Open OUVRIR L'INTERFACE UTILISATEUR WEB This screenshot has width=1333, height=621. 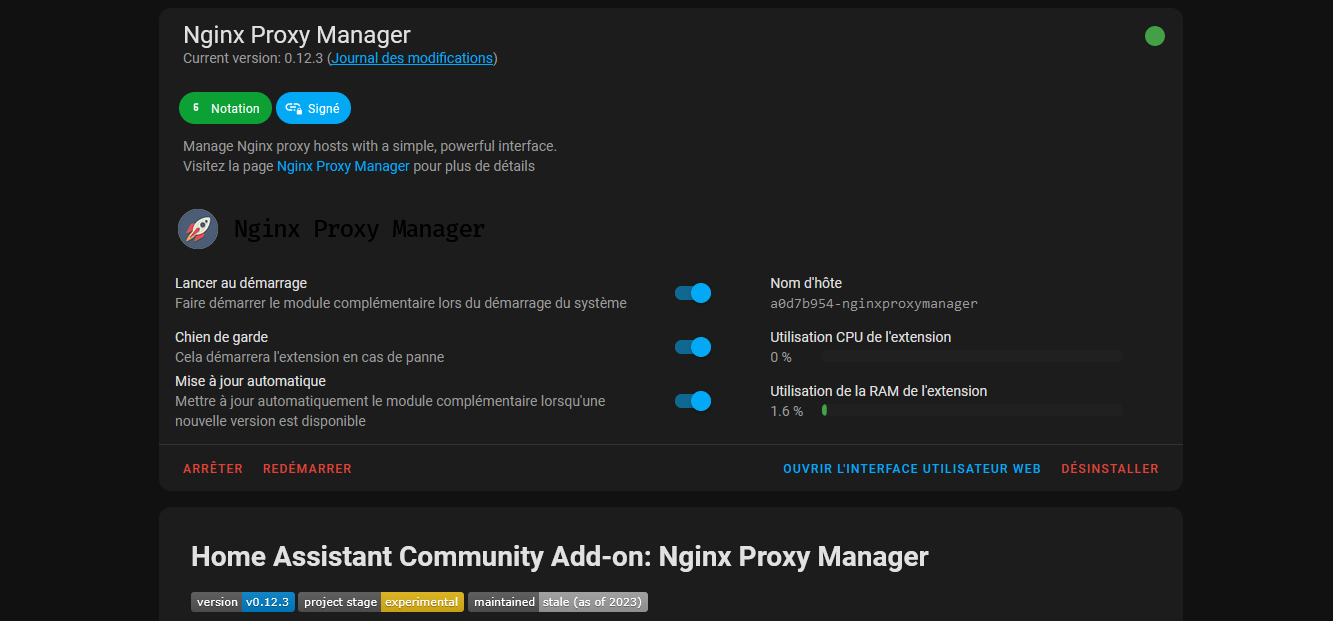[x=912, y=468]
